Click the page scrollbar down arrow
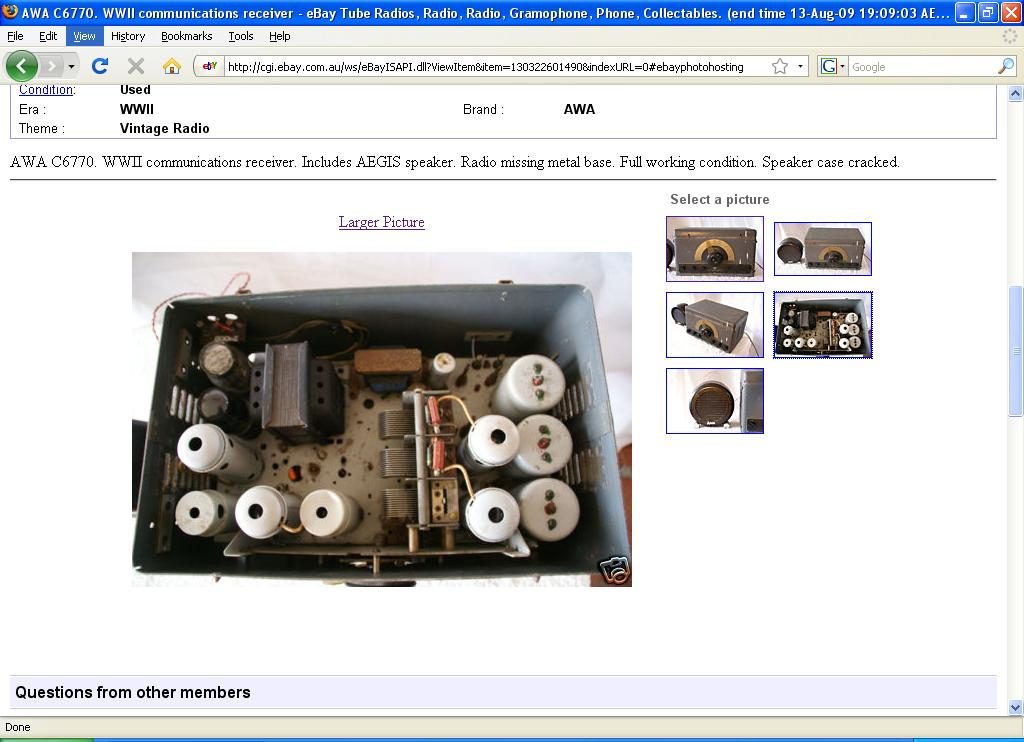Image resolution: width=1024 pixels, height=742 pixels. click(1016, 707)
